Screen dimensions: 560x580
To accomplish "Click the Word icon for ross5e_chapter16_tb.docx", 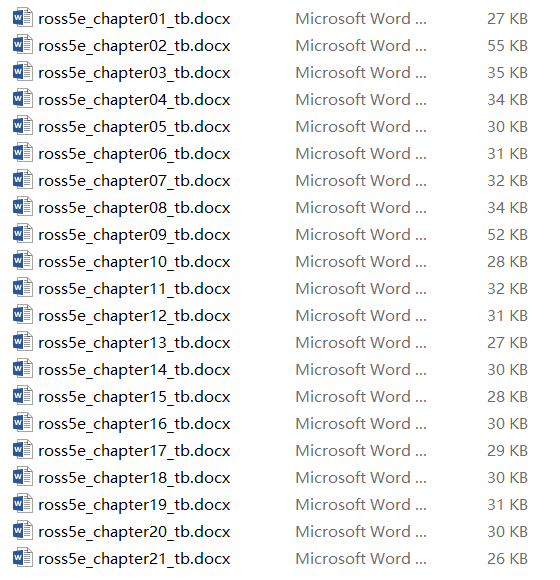I will click(x=23, y=423).
